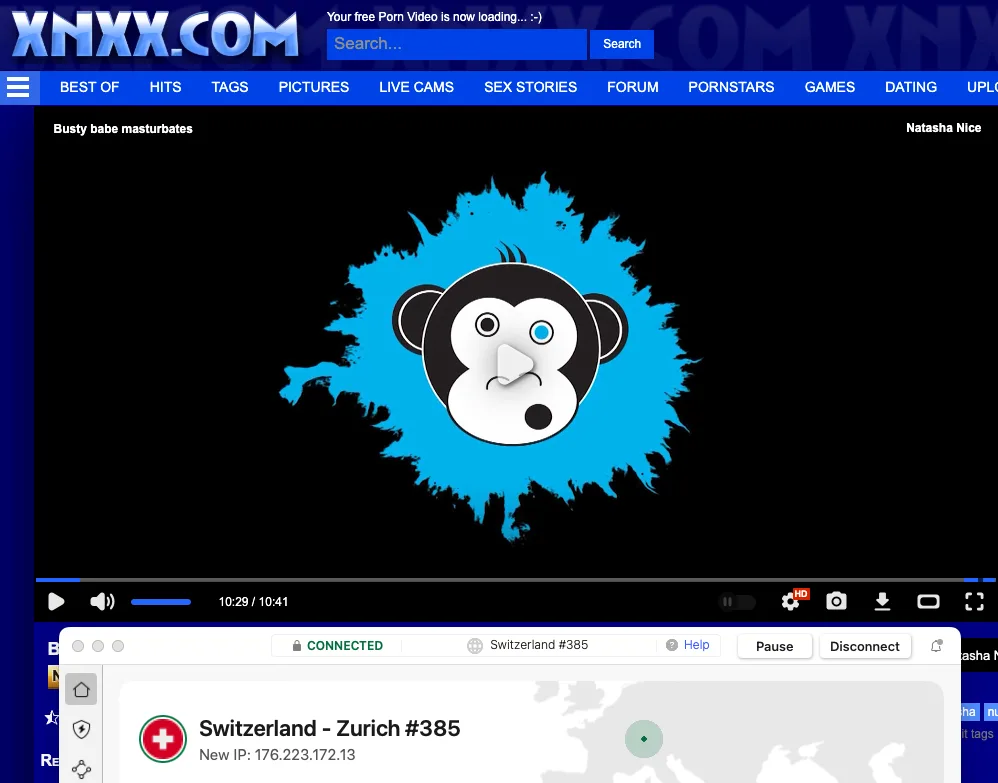Click the large play overlay on video
Screen dimensions: 998x783
click(x=514, y=364)
